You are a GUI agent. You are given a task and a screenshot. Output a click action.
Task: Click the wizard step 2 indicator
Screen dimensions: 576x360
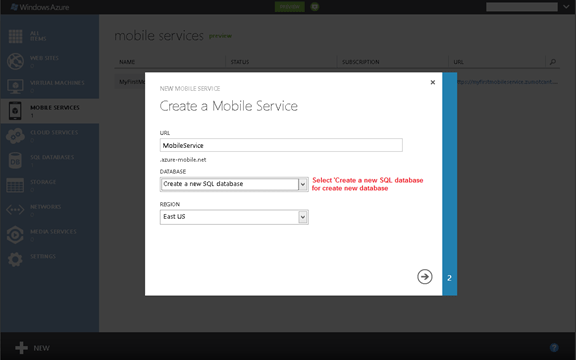click(449, 278)
